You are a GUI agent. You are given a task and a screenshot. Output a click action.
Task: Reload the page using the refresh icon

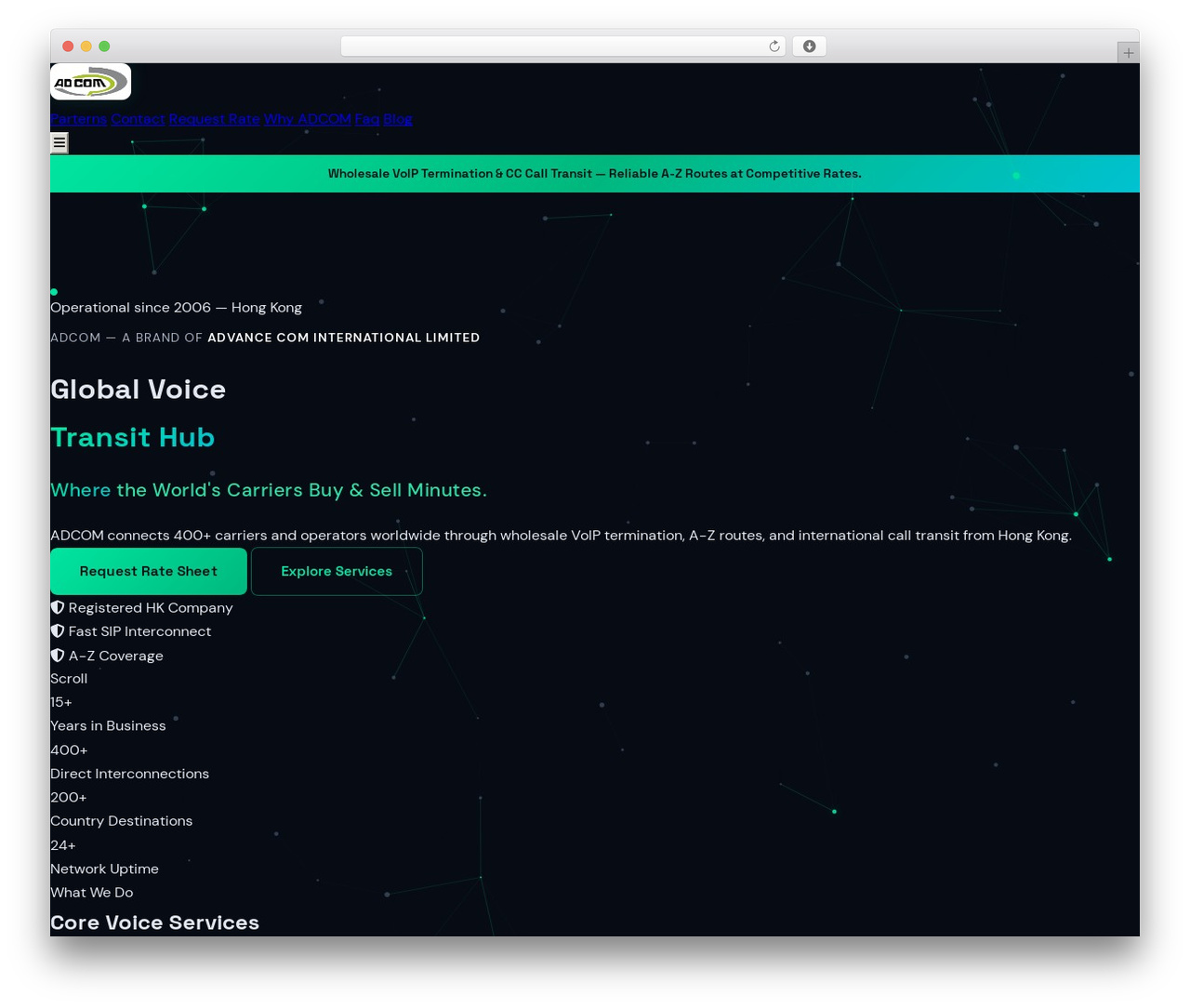click(x=773, y=46)
